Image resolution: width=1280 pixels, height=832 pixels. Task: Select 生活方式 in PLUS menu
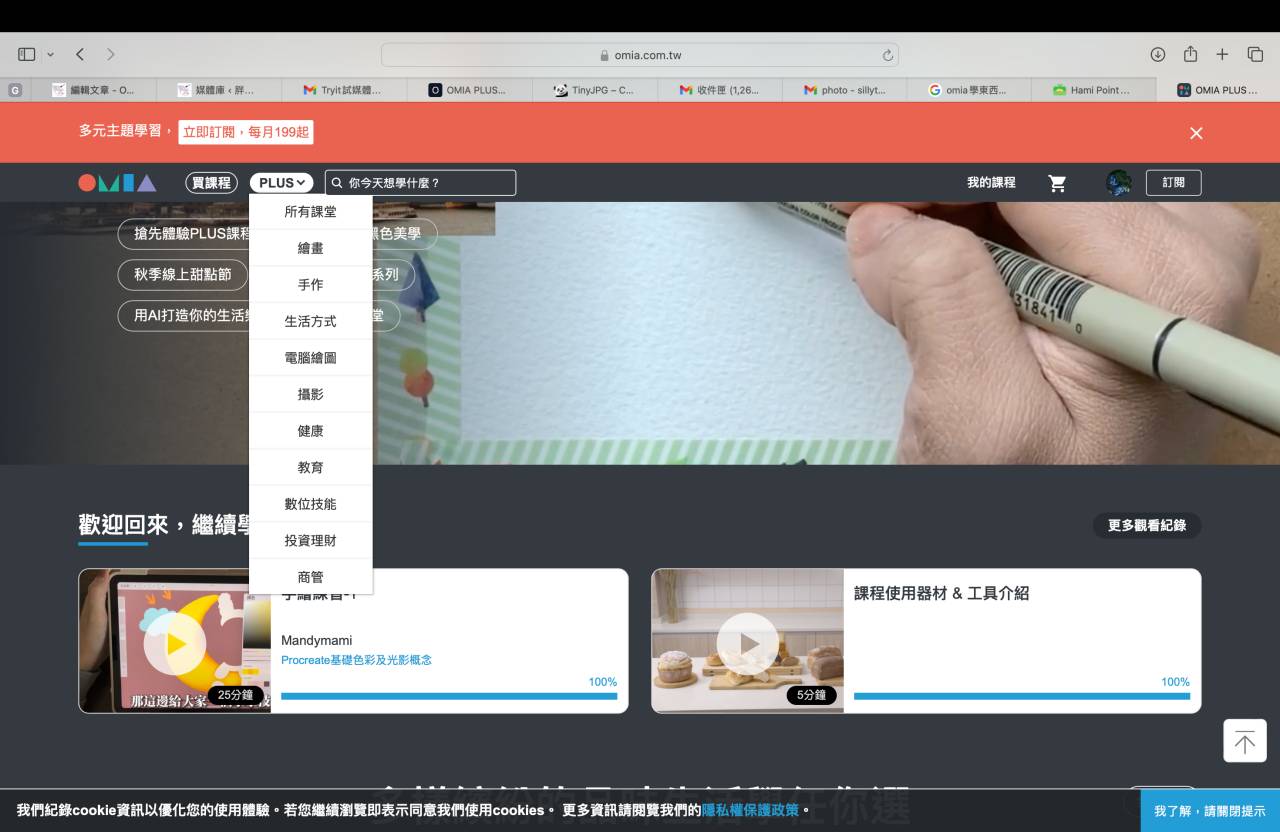click(310, 321)
